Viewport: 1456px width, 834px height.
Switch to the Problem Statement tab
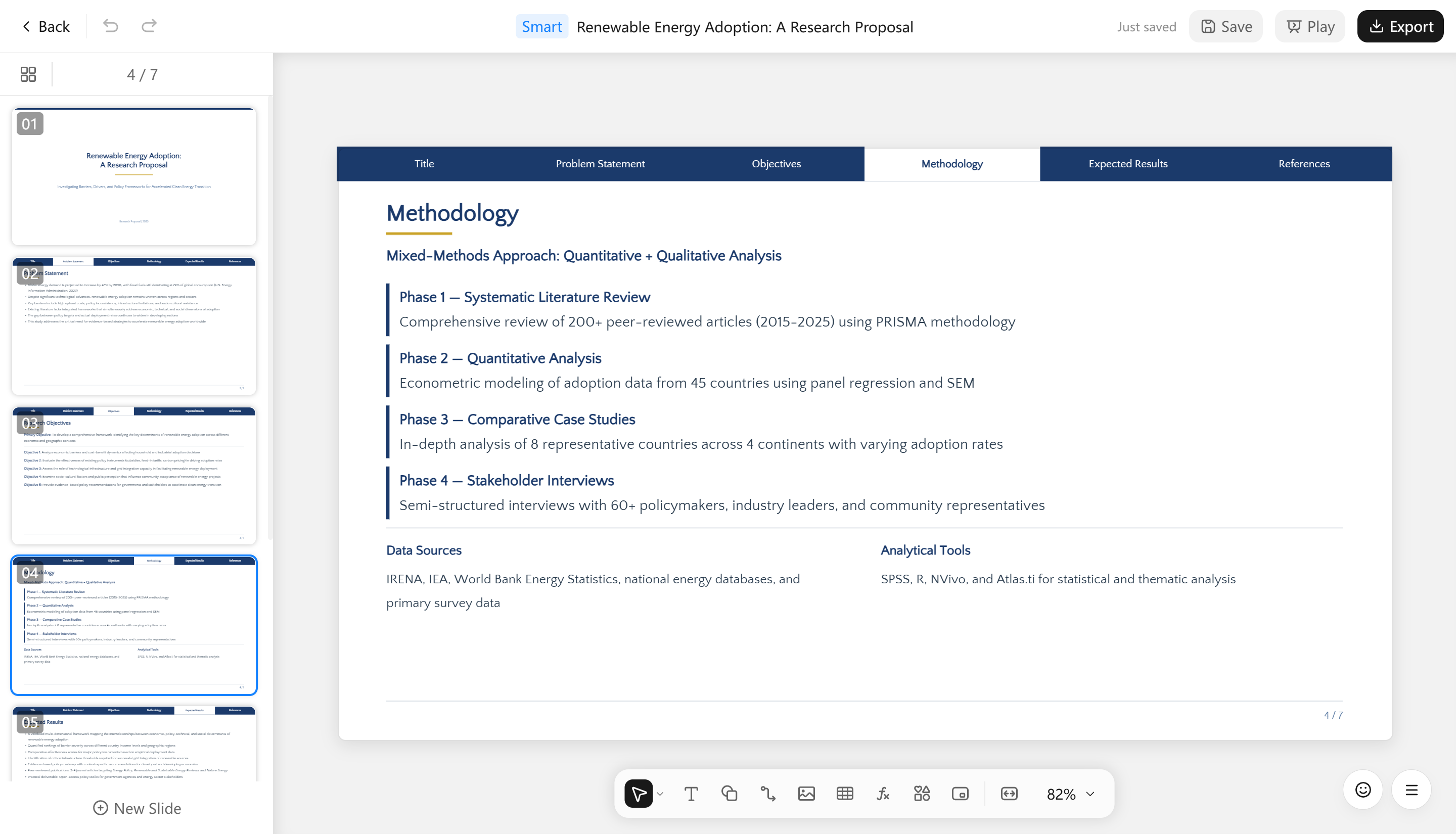pos(600,164)
